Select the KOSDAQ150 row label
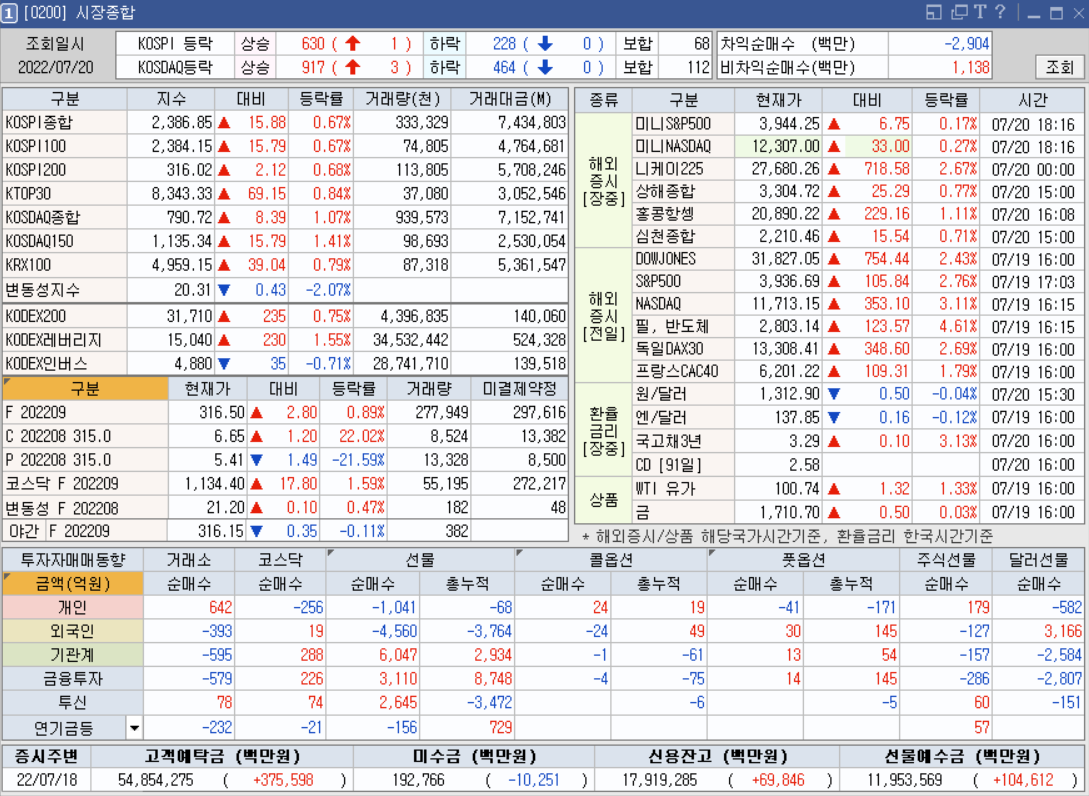 point(65,241)
